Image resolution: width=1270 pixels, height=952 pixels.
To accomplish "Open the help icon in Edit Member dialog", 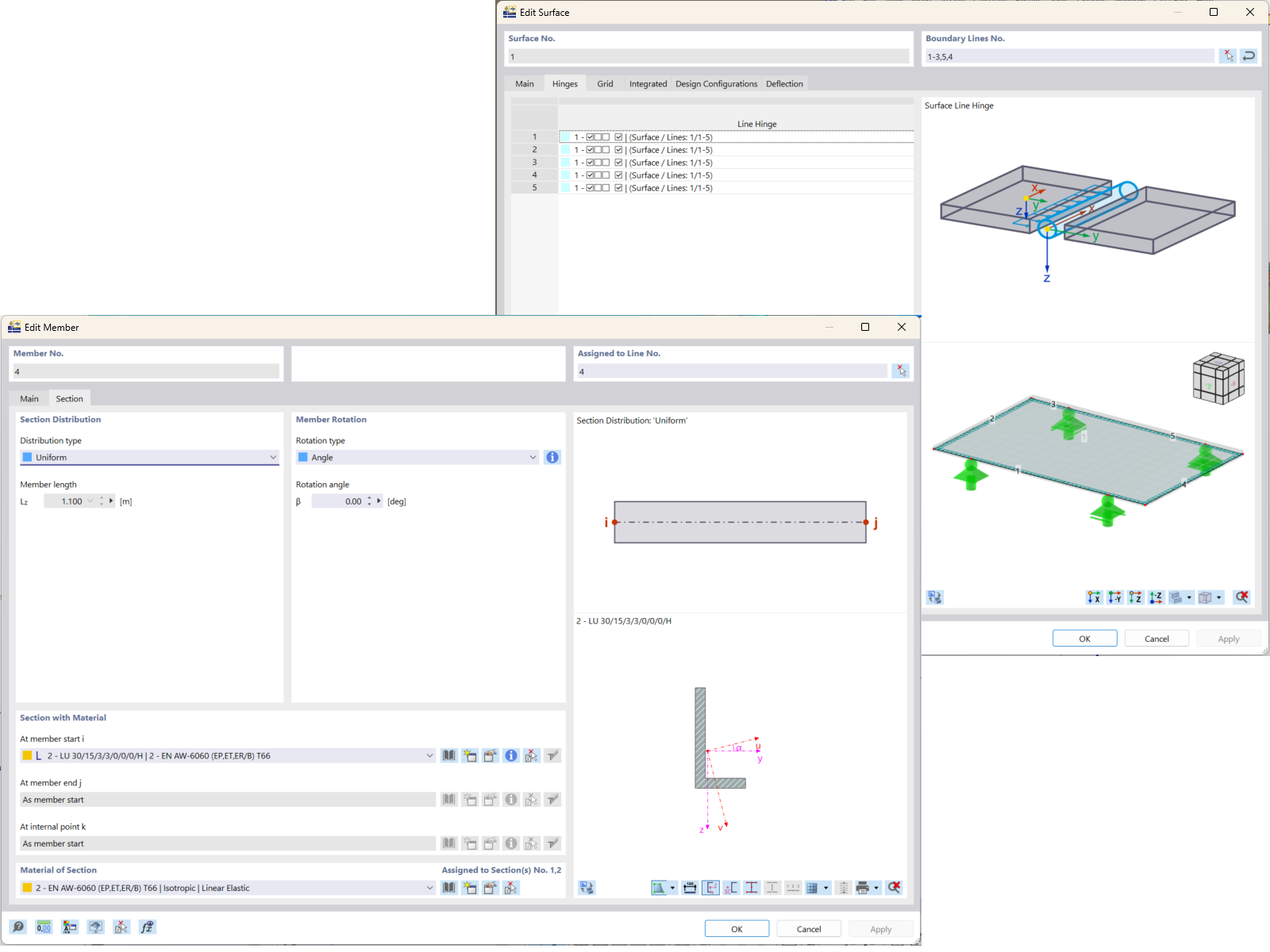I will (17, 927).
